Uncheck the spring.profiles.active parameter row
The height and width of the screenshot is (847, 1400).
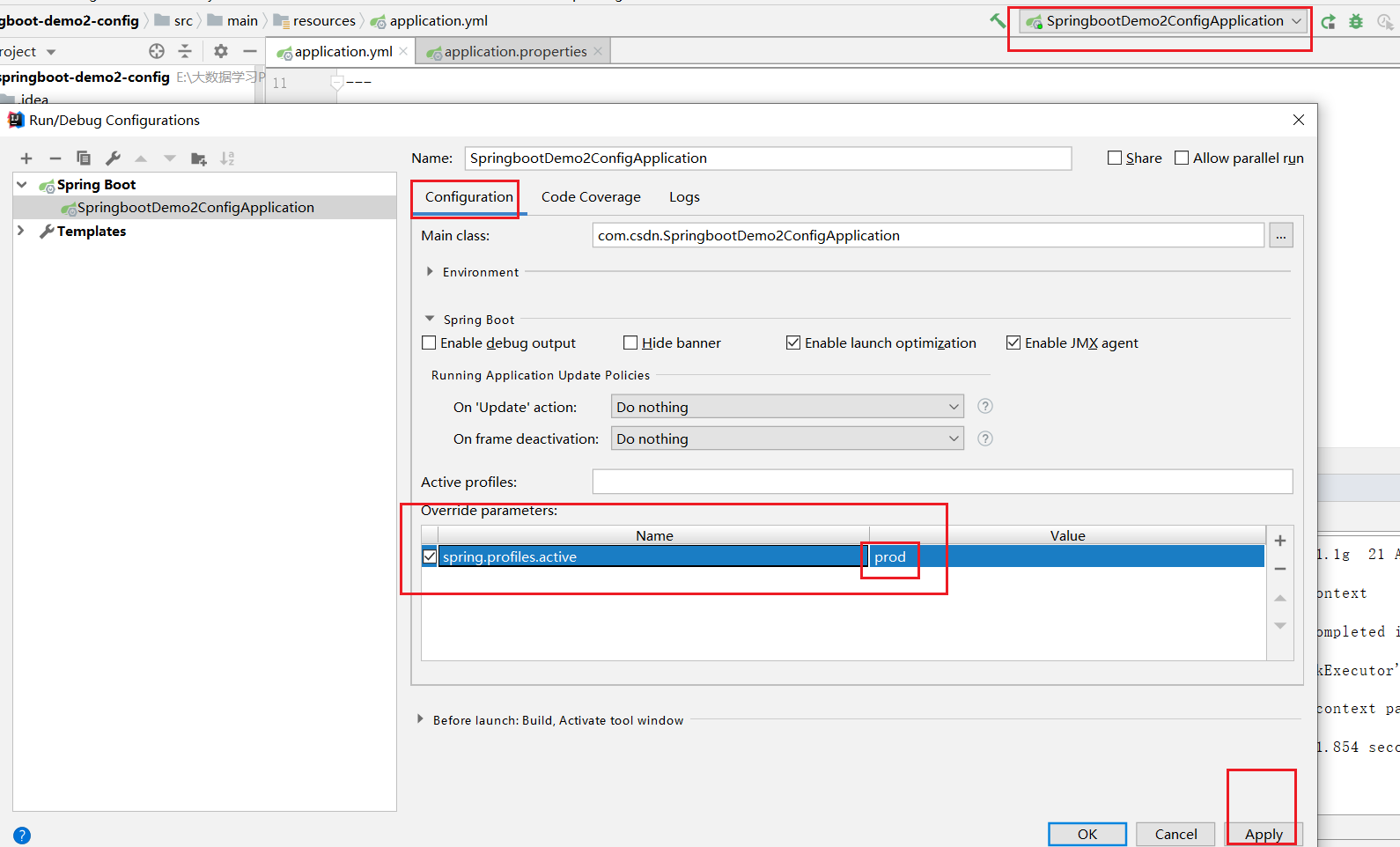(x=430, y=556)
